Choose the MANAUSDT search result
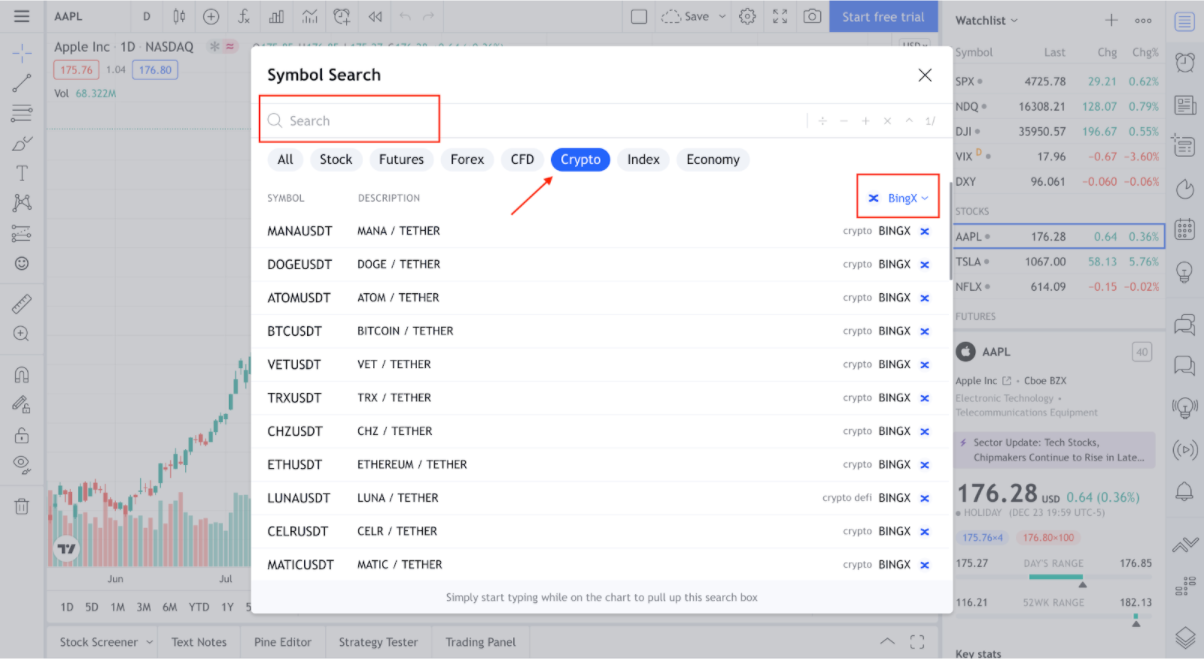This screenshot has height=660, width=1204. pos(600,231)
